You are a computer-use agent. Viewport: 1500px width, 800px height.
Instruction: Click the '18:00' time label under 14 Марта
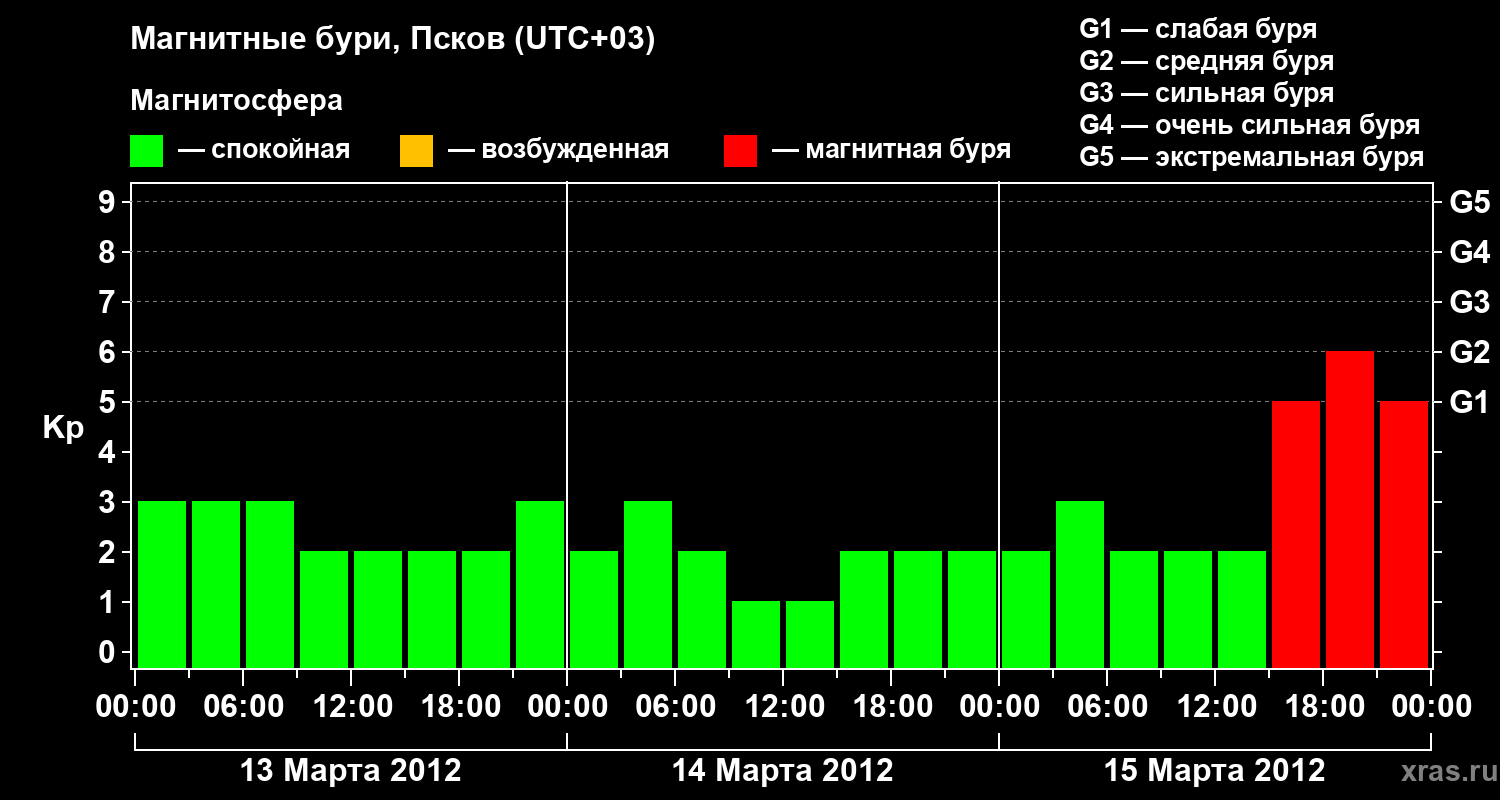[891, 707]
